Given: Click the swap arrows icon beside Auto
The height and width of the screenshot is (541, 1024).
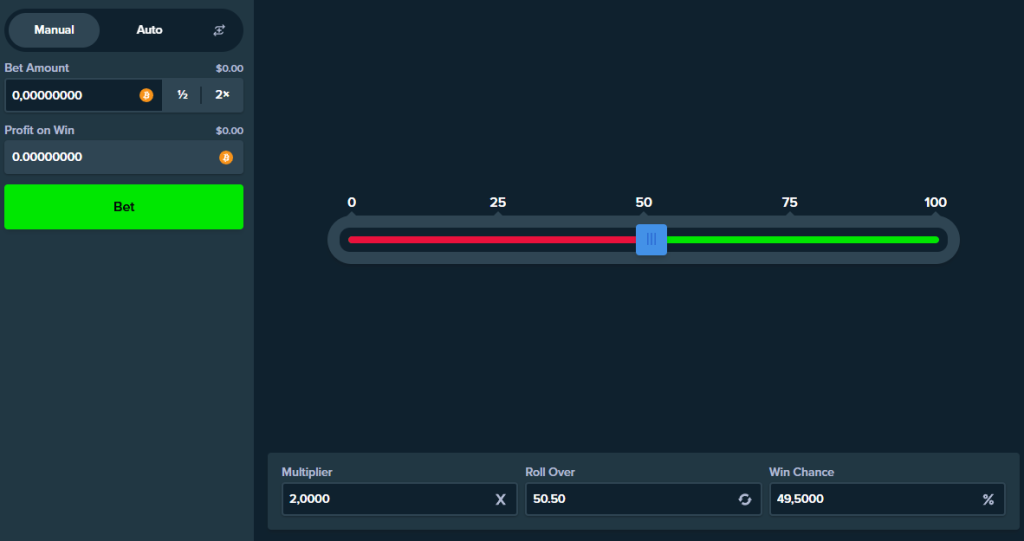Looking at the screenshot, I should coord(219,30).
